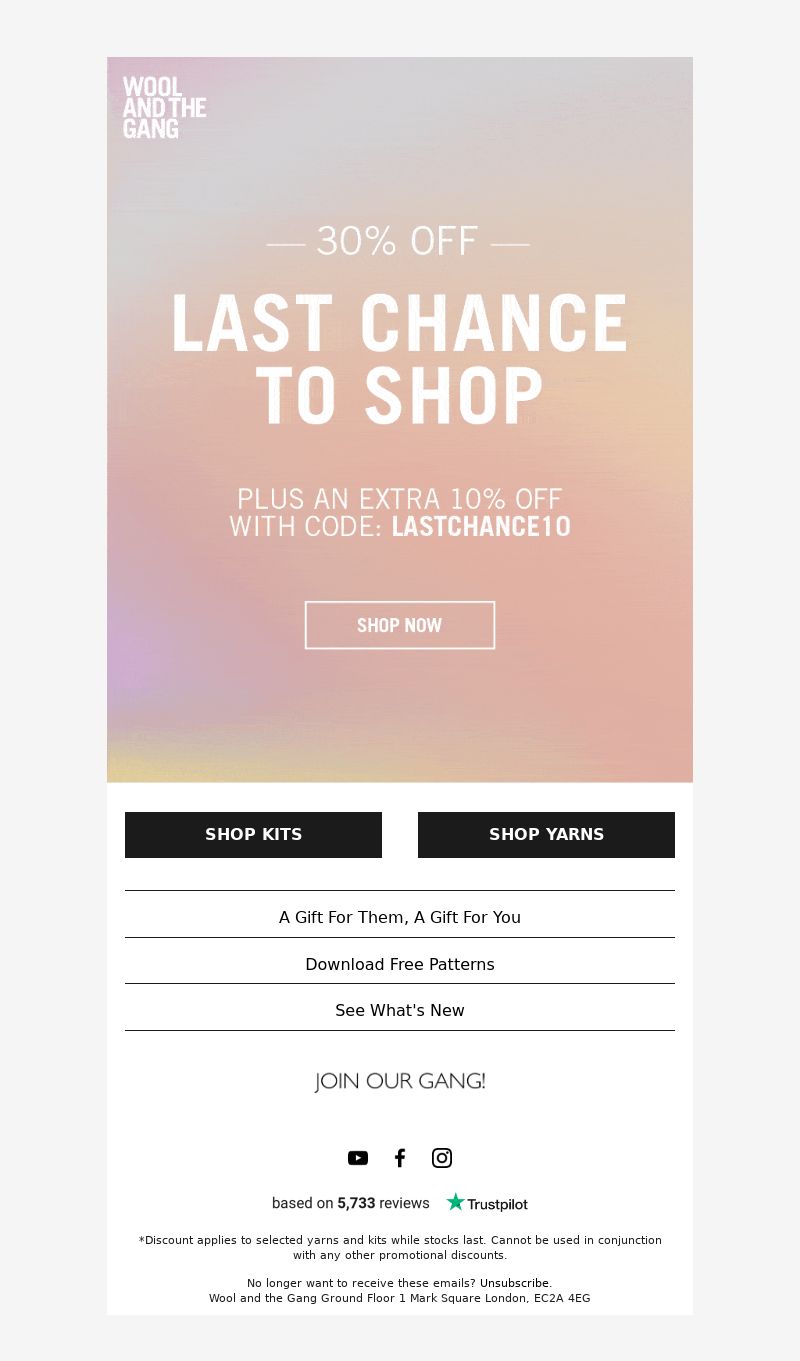Viewport: 800px width, 1361px height.
Task: Click the LASTCHANCE10 promo code text
Action: (x=481, y=526)
